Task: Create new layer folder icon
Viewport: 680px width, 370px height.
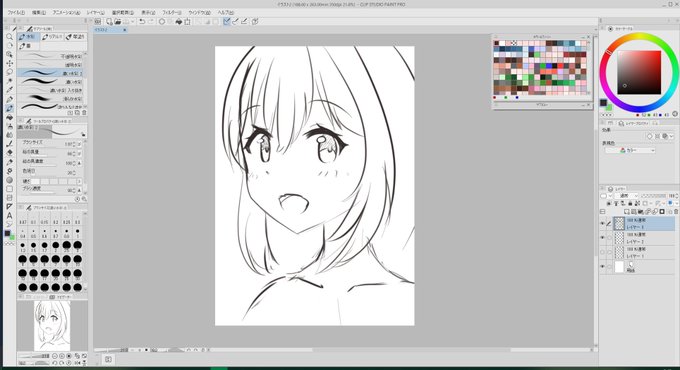Action: pyautogui.click(x=641, y=212)
